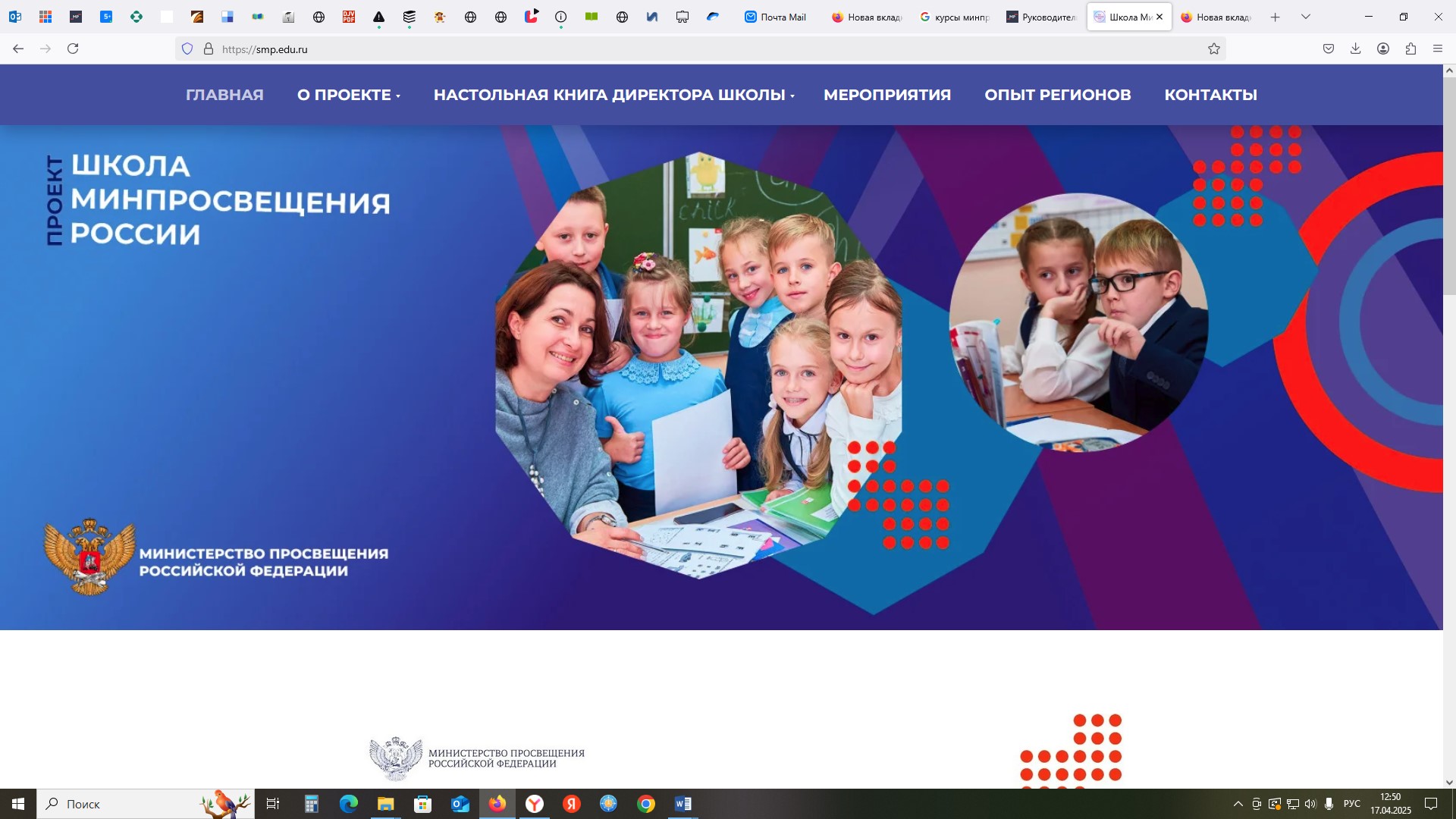Screen dimensions: 1456x819
Task: Open Google Chrome from the taskbar
Action: (x=646, y=804)
